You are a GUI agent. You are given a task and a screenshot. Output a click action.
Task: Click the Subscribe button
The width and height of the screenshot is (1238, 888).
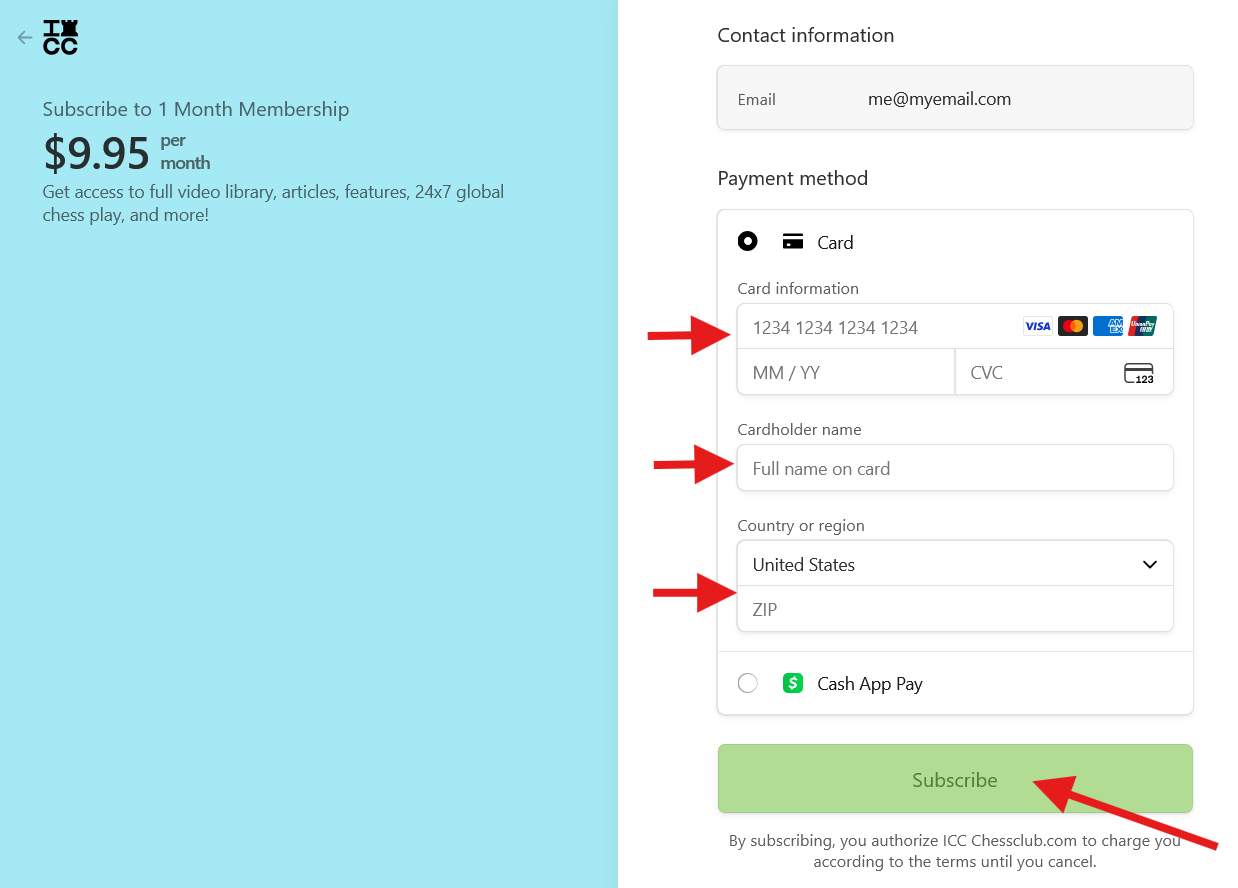pos(955,779)
